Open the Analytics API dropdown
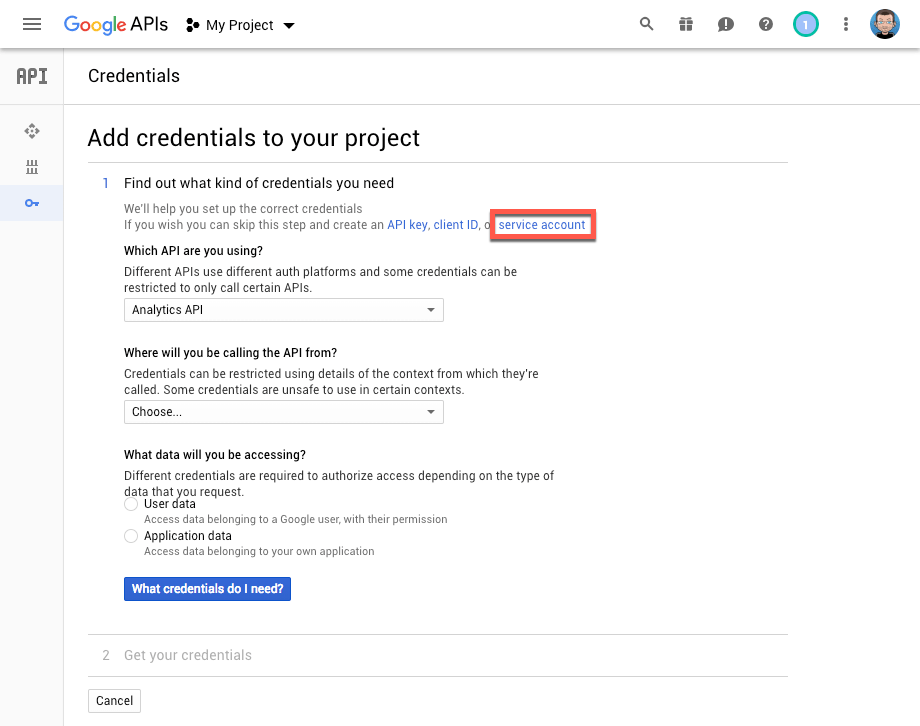 pos(283,310)
